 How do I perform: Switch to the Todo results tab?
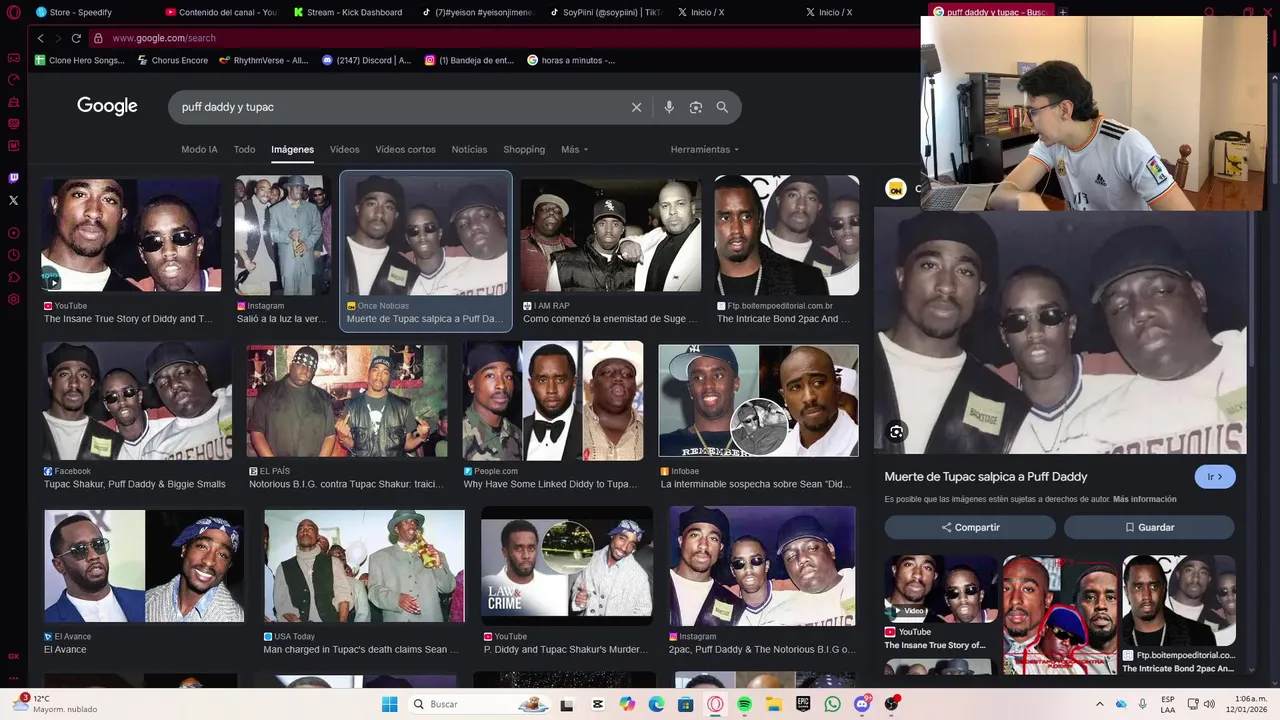(x=244, y=149)
